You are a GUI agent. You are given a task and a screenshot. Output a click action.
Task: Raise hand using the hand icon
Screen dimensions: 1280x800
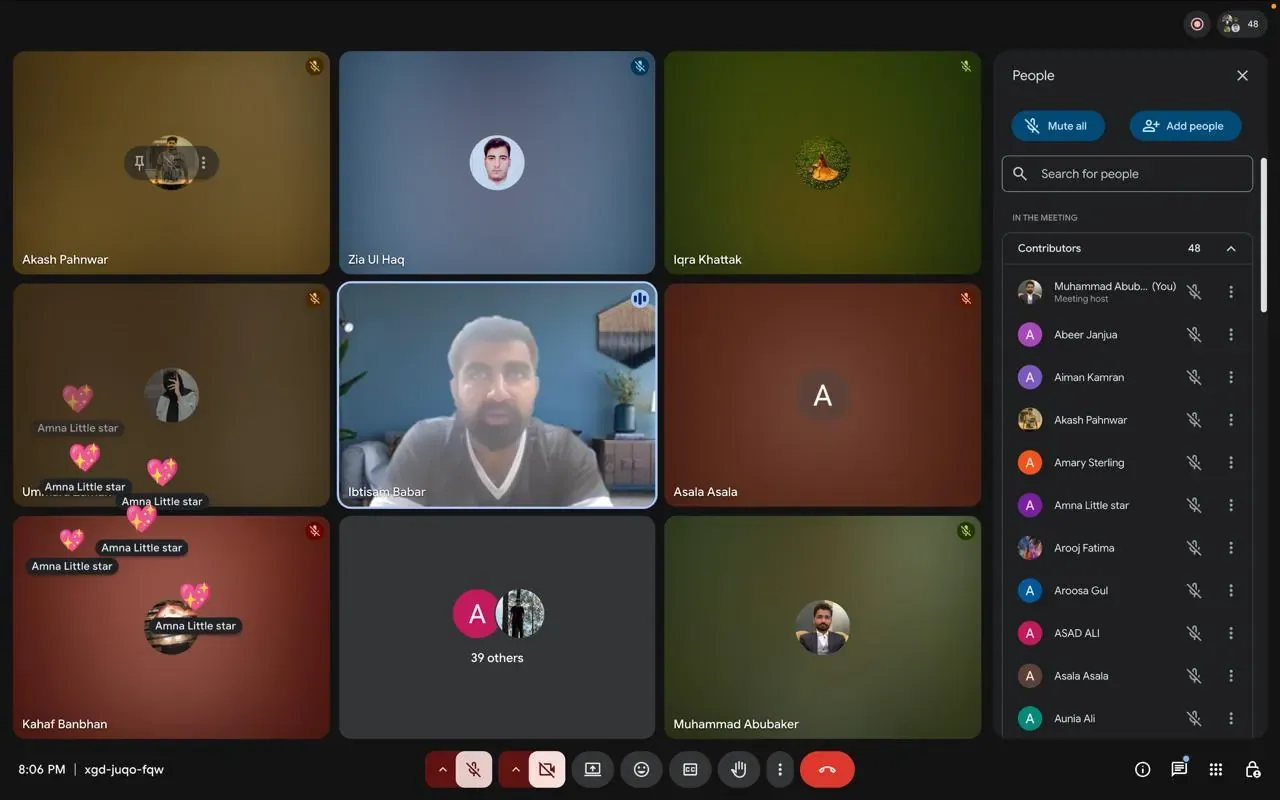tap(739, 769)
